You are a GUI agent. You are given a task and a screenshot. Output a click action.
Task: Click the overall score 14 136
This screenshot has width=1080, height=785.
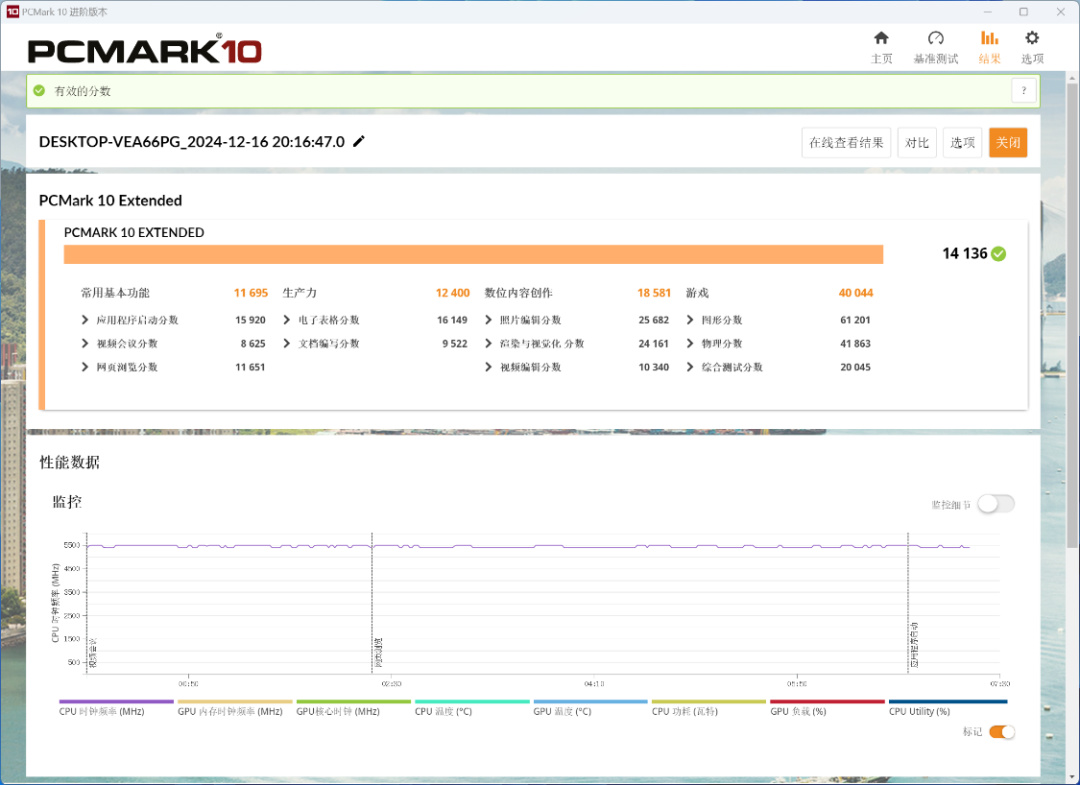pyautogui.click(x=964, y=253)
